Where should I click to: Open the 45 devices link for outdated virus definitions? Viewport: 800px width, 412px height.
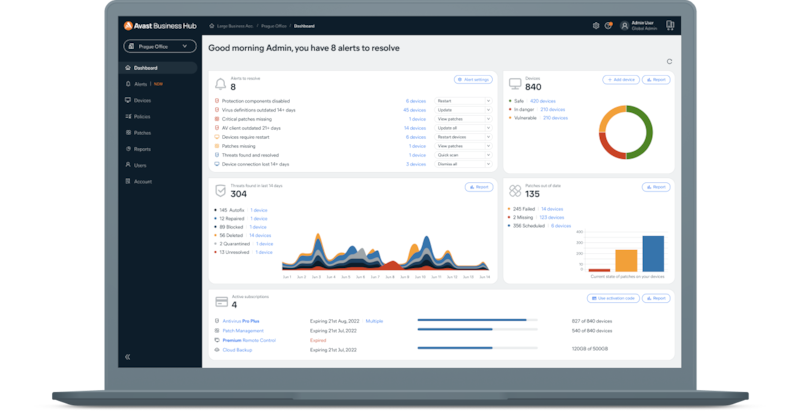pos(415,110)
